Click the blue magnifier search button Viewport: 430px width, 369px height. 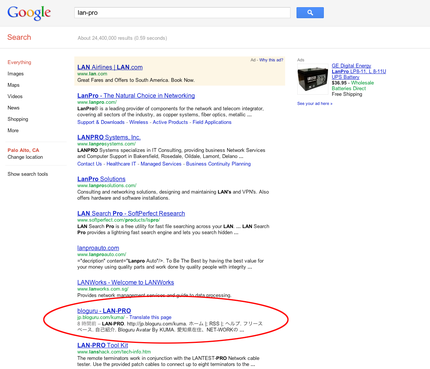(310, 13)
